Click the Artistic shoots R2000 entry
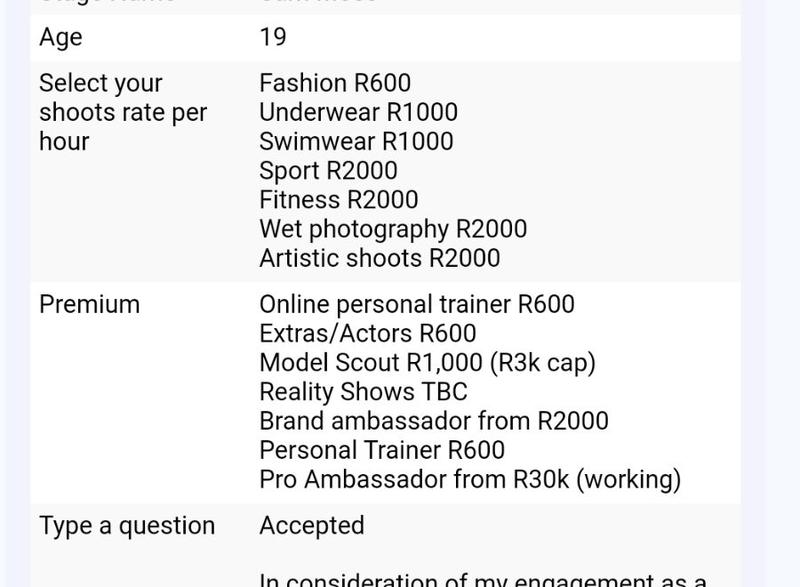 coord(380,258)
